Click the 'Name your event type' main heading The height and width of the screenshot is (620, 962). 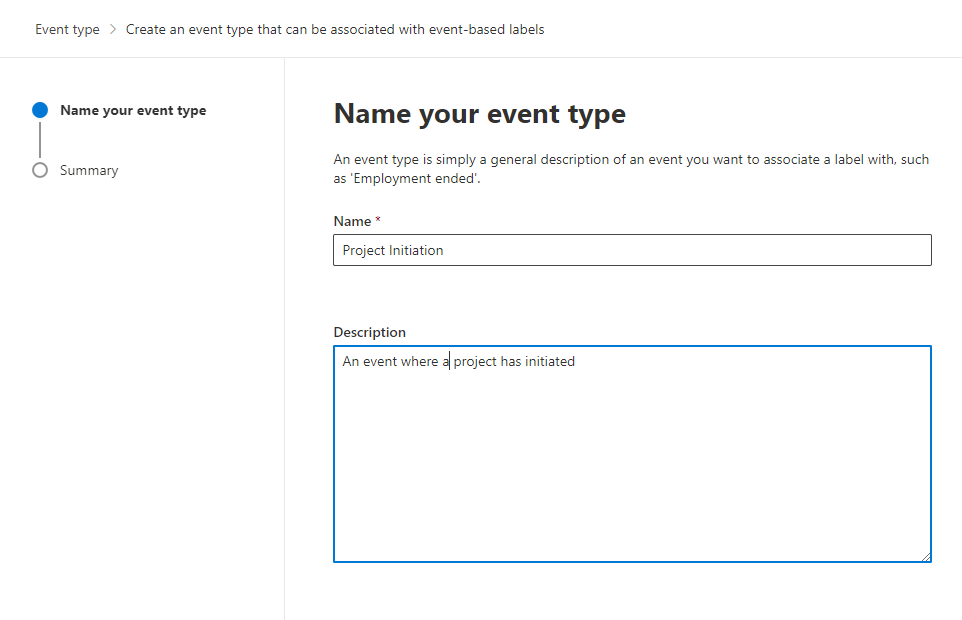(479, 114)
